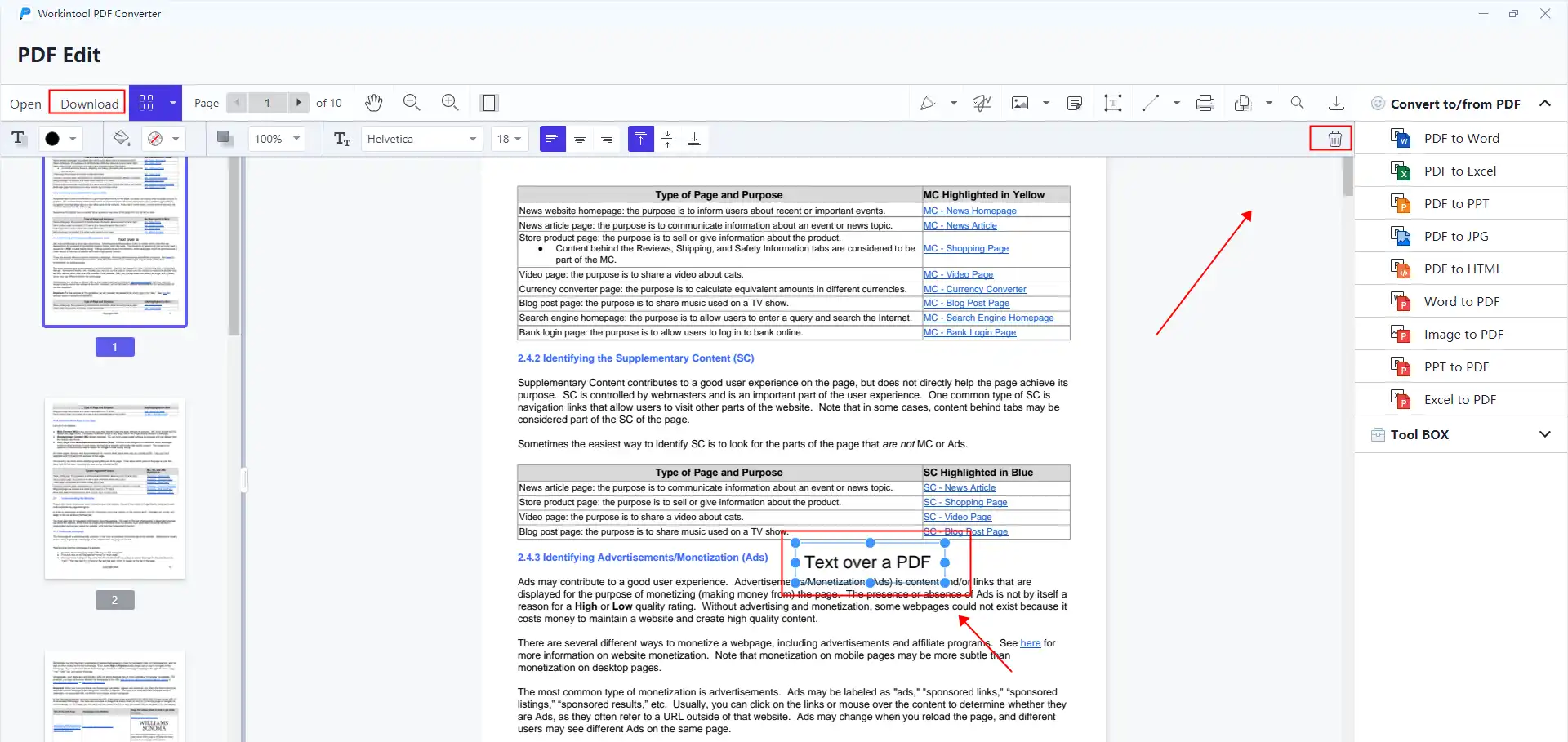Open the Helvetica font family dropdown
1568x742 pixels.
(x=421, y=138)
